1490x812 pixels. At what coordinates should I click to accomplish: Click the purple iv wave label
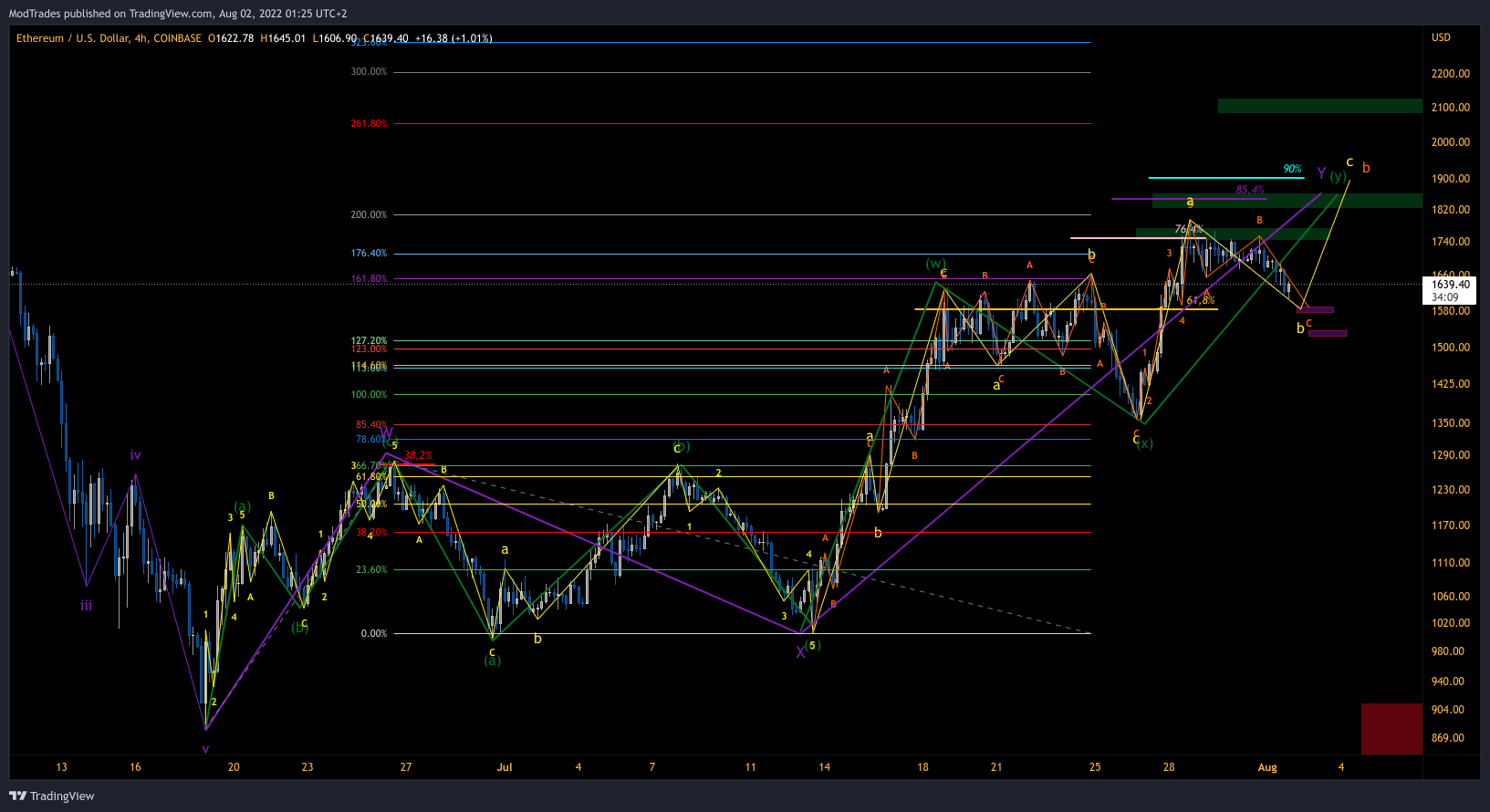(135, 454)
